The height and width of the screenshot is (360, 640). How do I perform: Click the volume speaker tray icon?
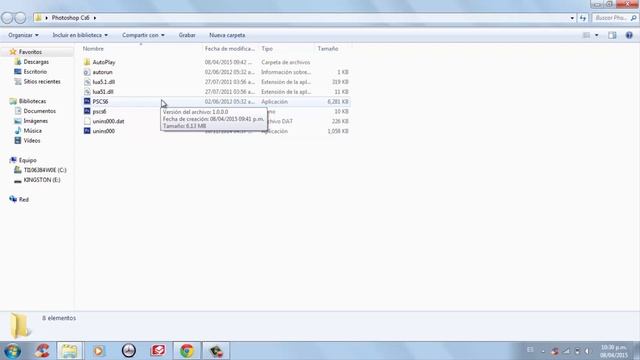587,351
